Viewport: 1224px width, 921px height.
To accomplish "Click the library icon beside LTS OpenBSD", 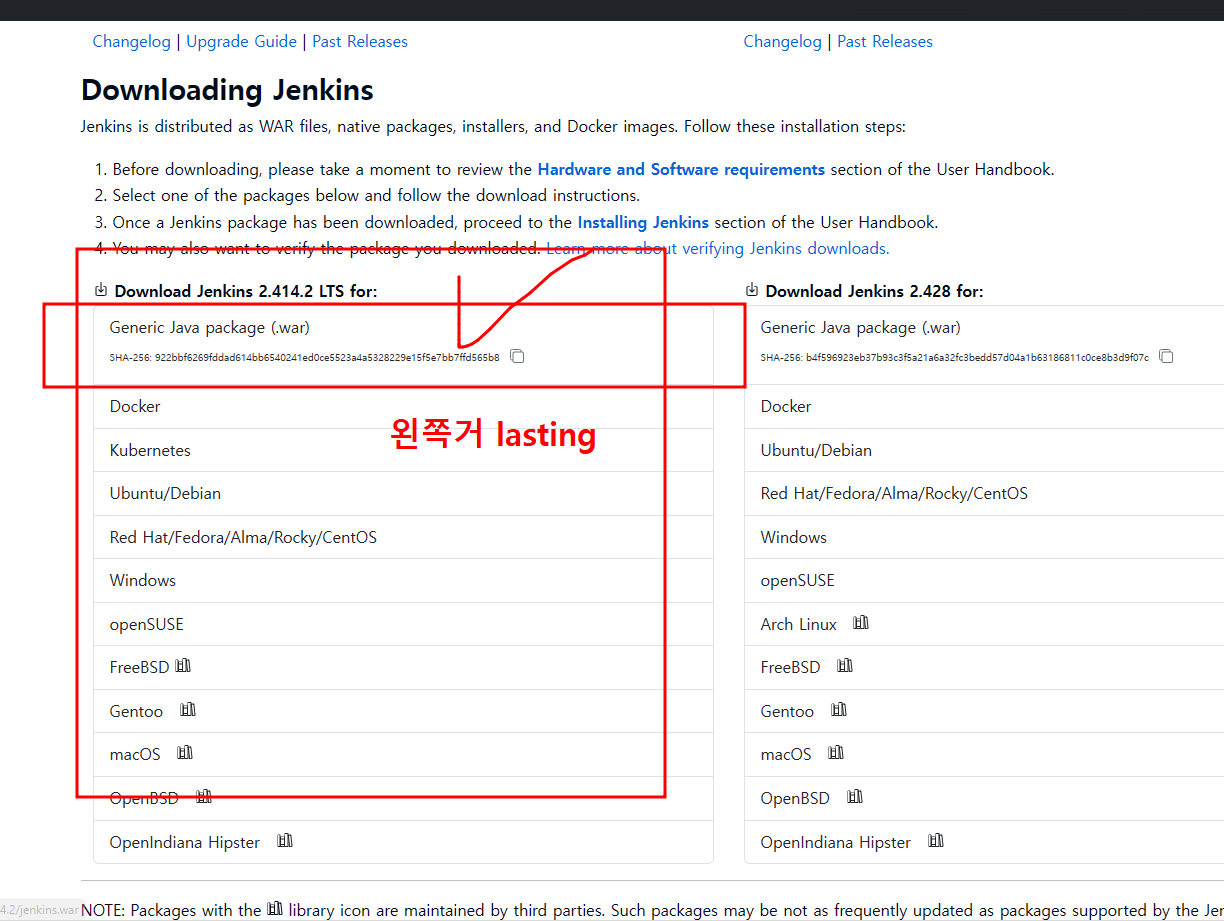I will coord(204,797).
